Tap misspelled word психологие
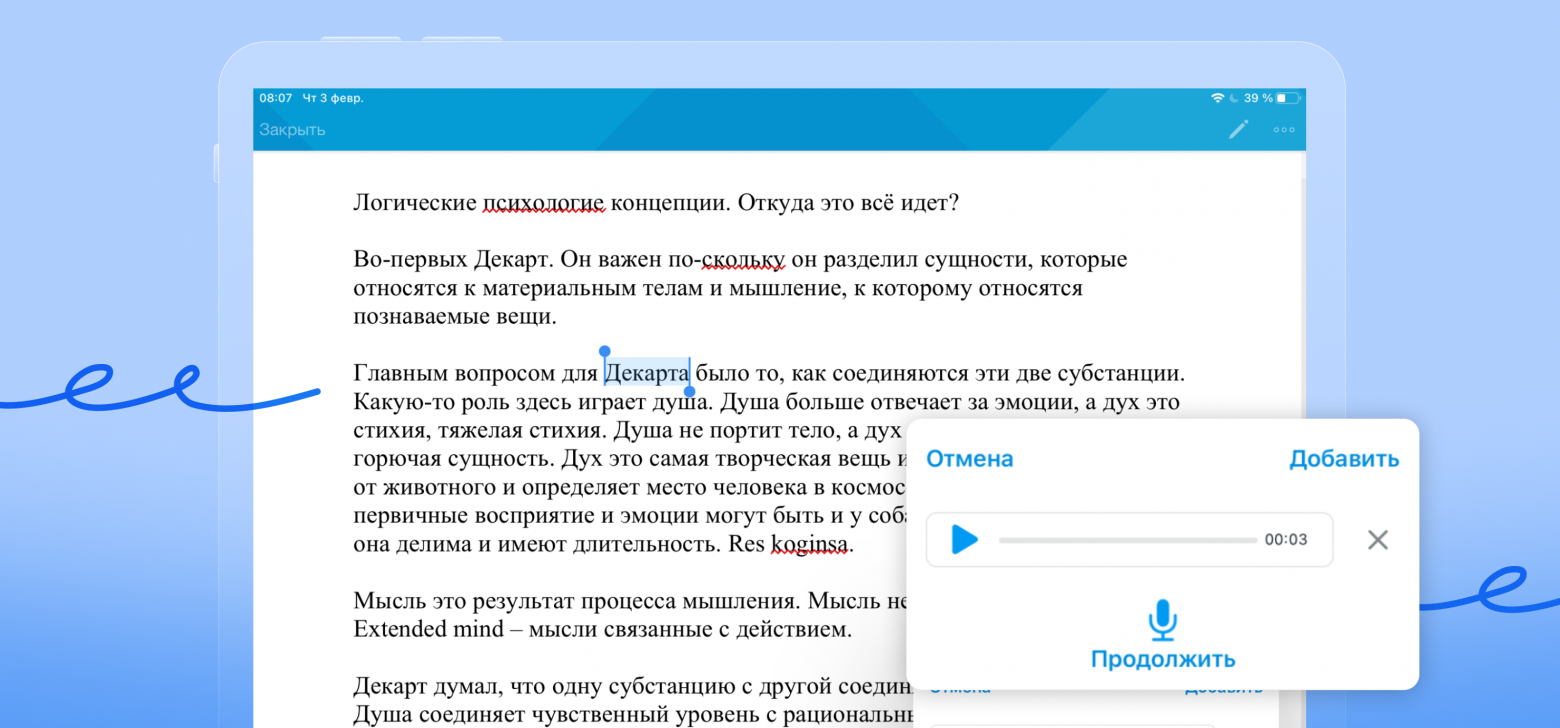Viewport: 1560px width, 728px height. point(543,203)
